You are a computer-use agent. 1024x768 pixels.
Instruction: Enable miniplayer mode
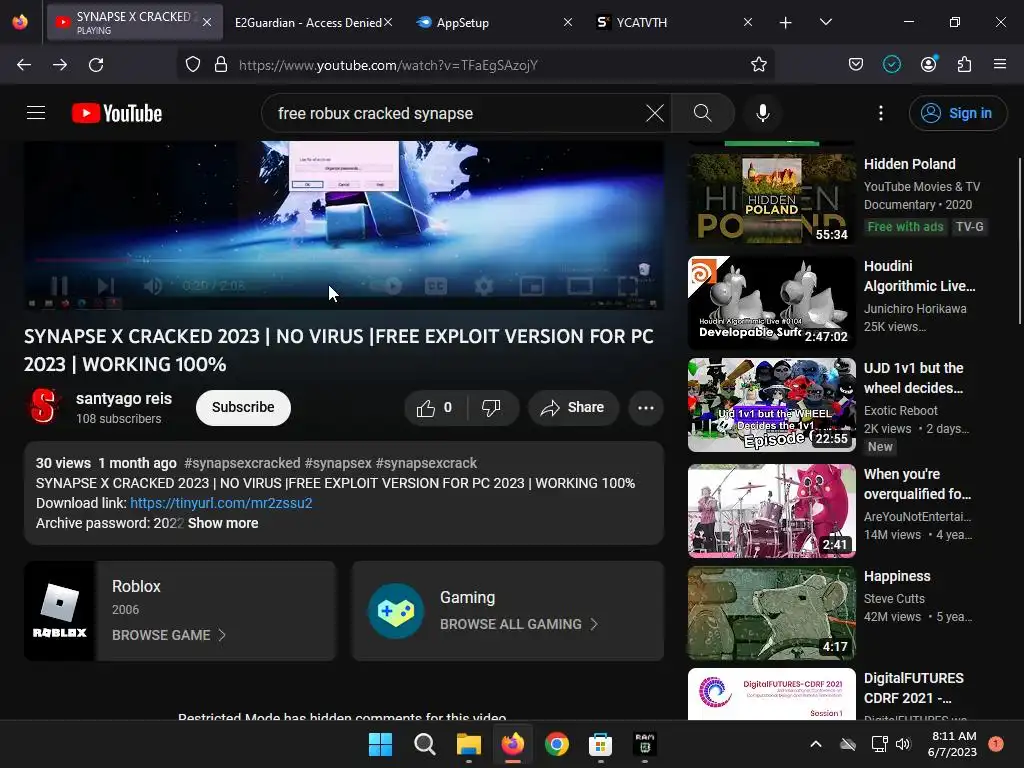(532, 285)
